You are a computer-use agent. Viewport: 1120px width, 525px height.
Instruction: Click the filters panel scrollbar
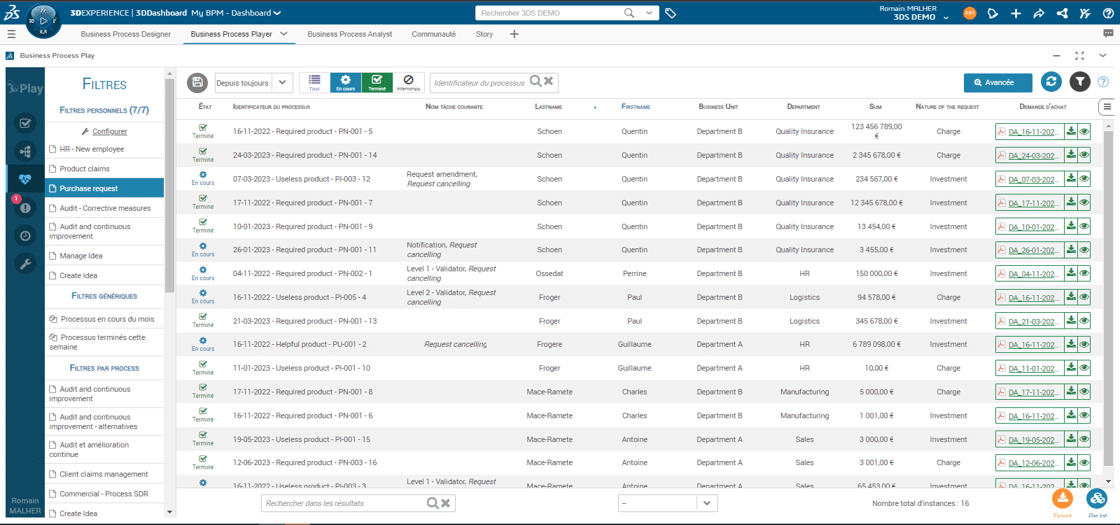(169, 184)
